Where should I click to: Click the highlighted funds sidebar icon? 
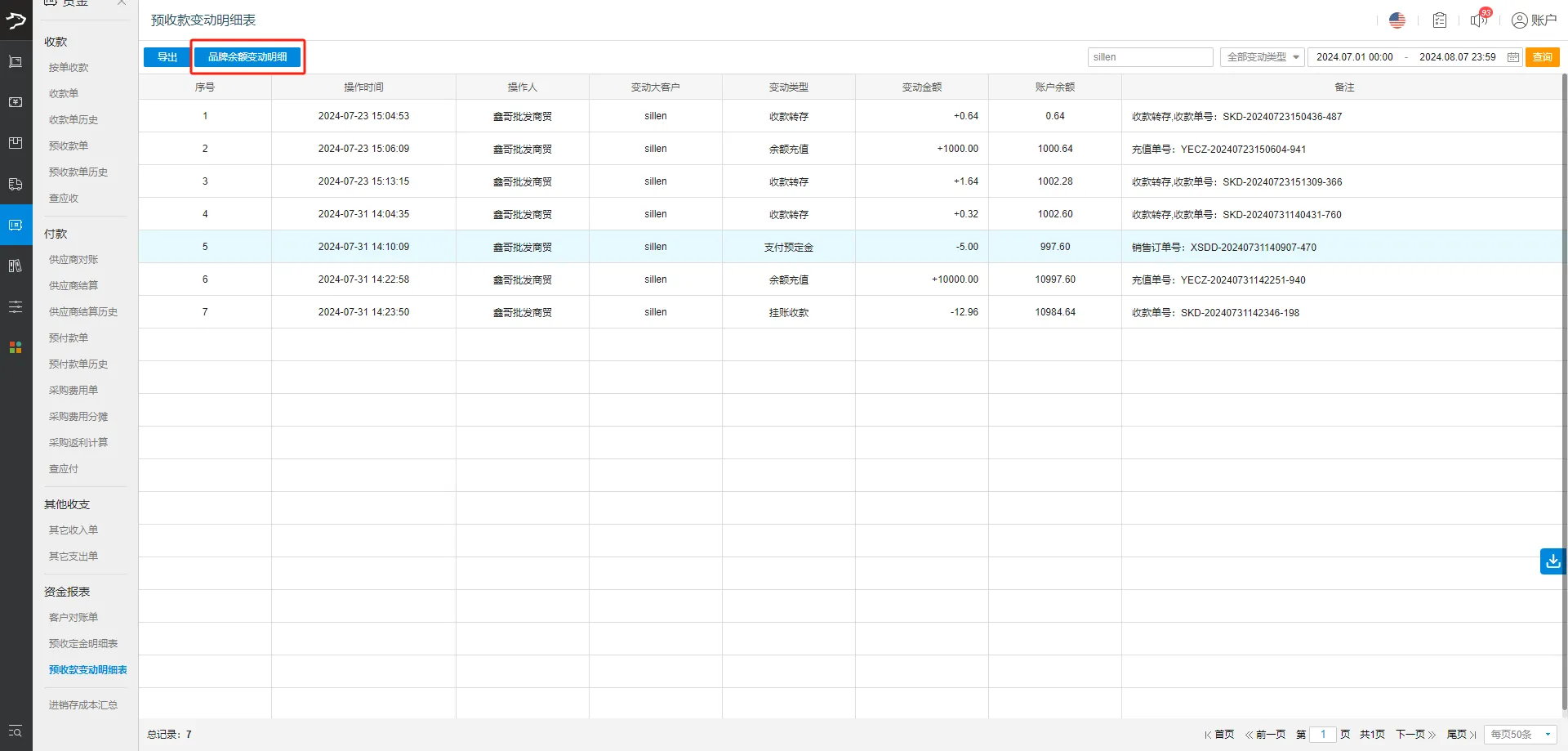pyautogui.click(x=16, y=225)
